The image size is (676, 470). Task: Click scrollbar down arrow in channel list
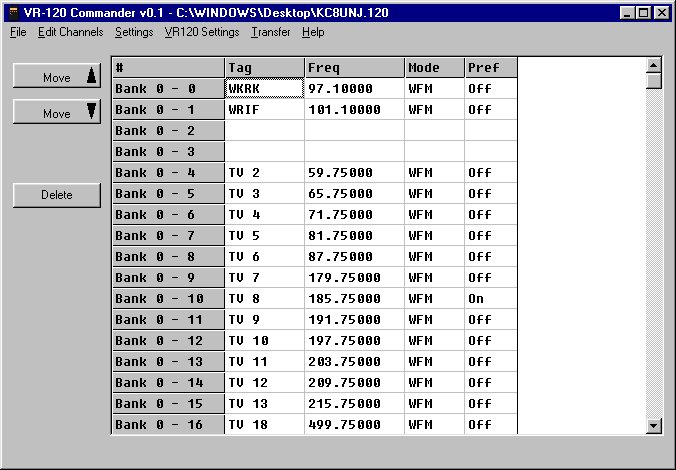coord(654,426)
